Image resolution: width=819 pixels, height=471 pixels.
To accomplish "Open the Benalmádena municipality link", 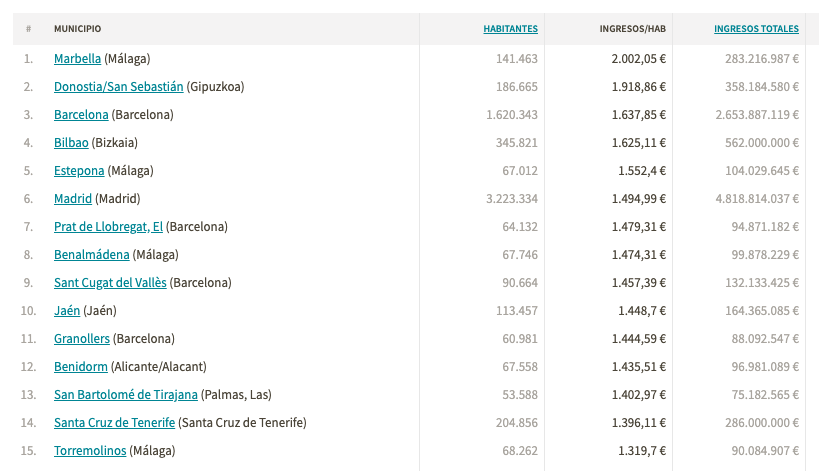I will tap(91, 255).
